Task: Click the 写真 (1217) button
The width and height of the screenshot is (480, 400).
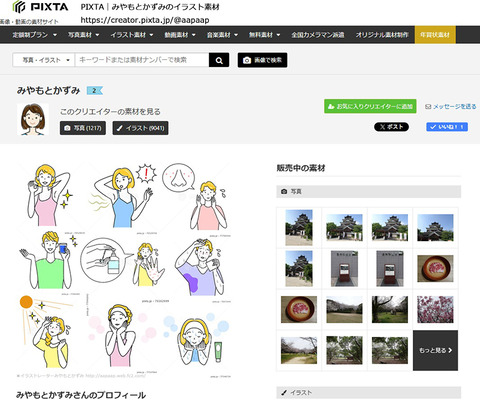Action: 83,128
